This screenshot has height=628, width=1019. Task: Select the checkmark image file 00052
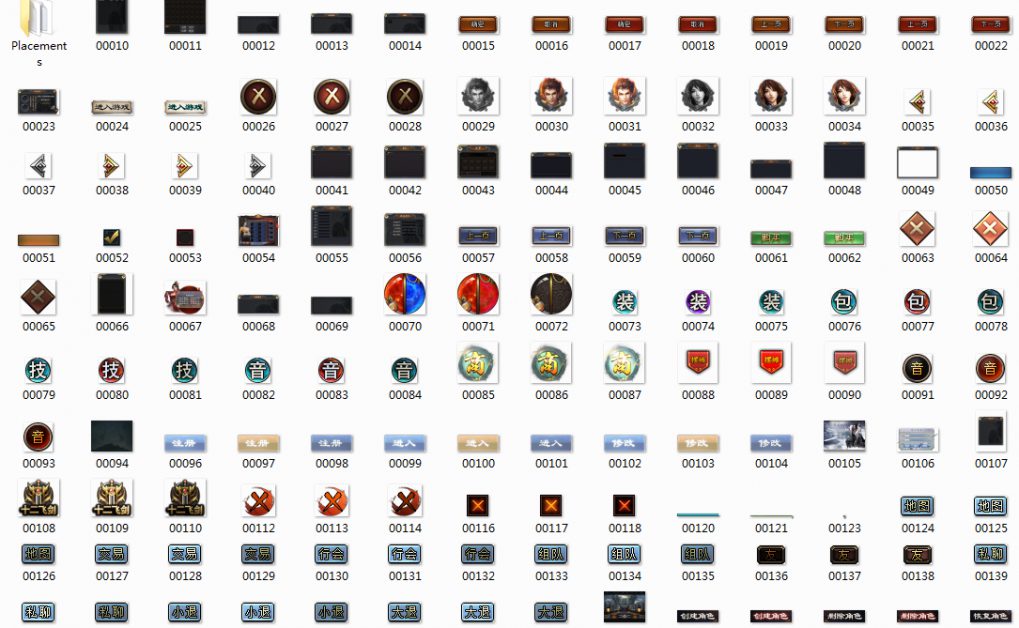pyautogui.click(x=112, y=238)
